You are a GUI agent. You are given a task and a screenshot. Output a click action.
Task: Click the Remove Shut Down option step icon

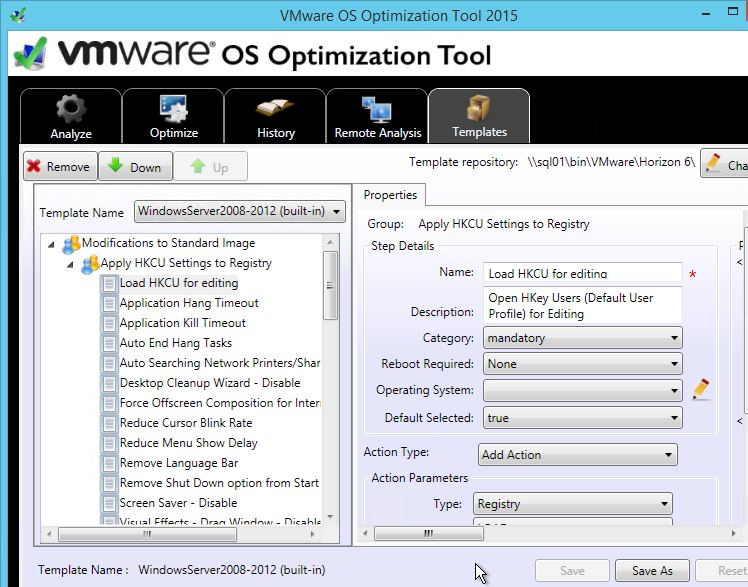[109, 484]
